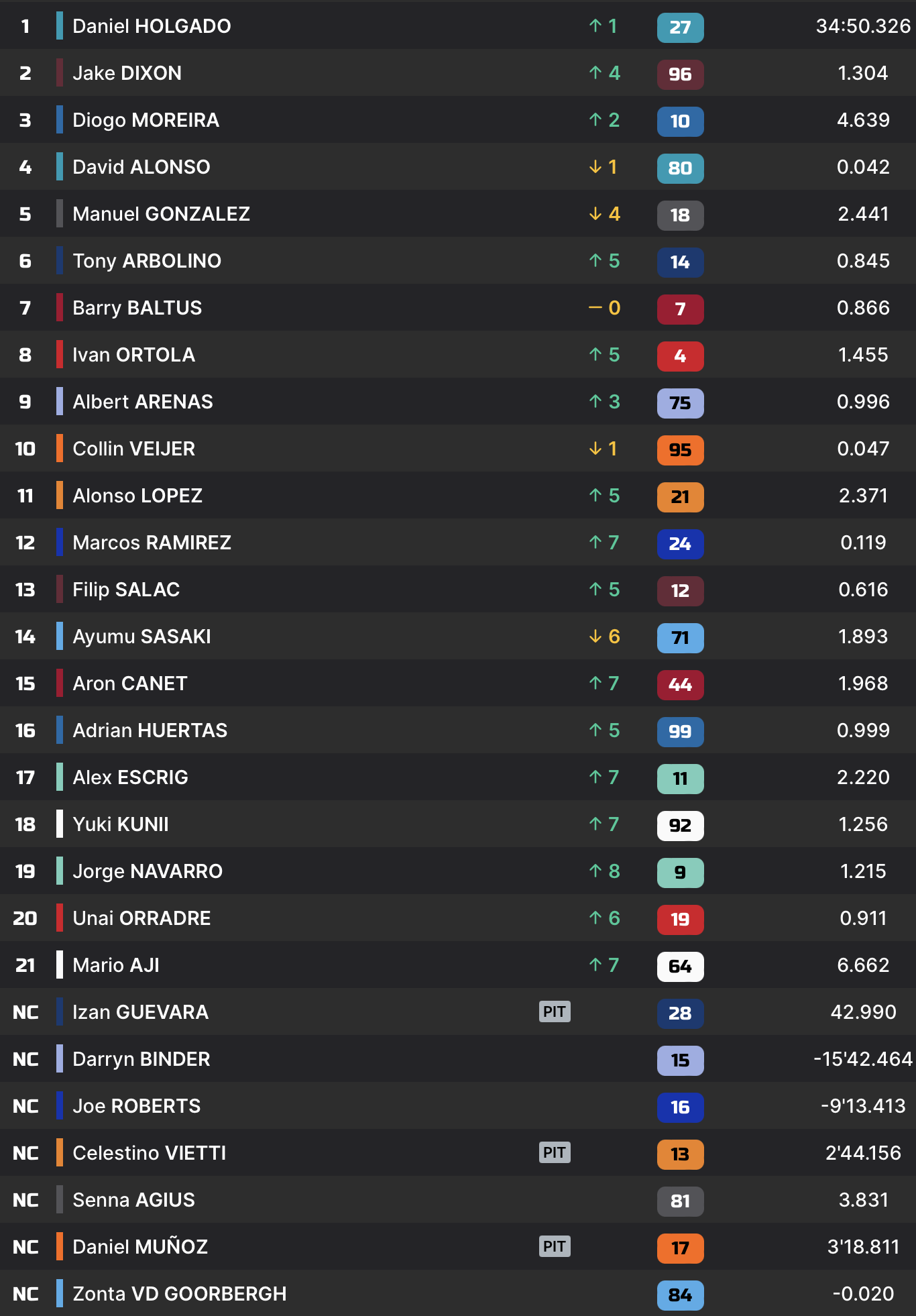This screenshot has height=1316, width=916.
Task: Open David ALONSO's rider name
Action: 141,167
